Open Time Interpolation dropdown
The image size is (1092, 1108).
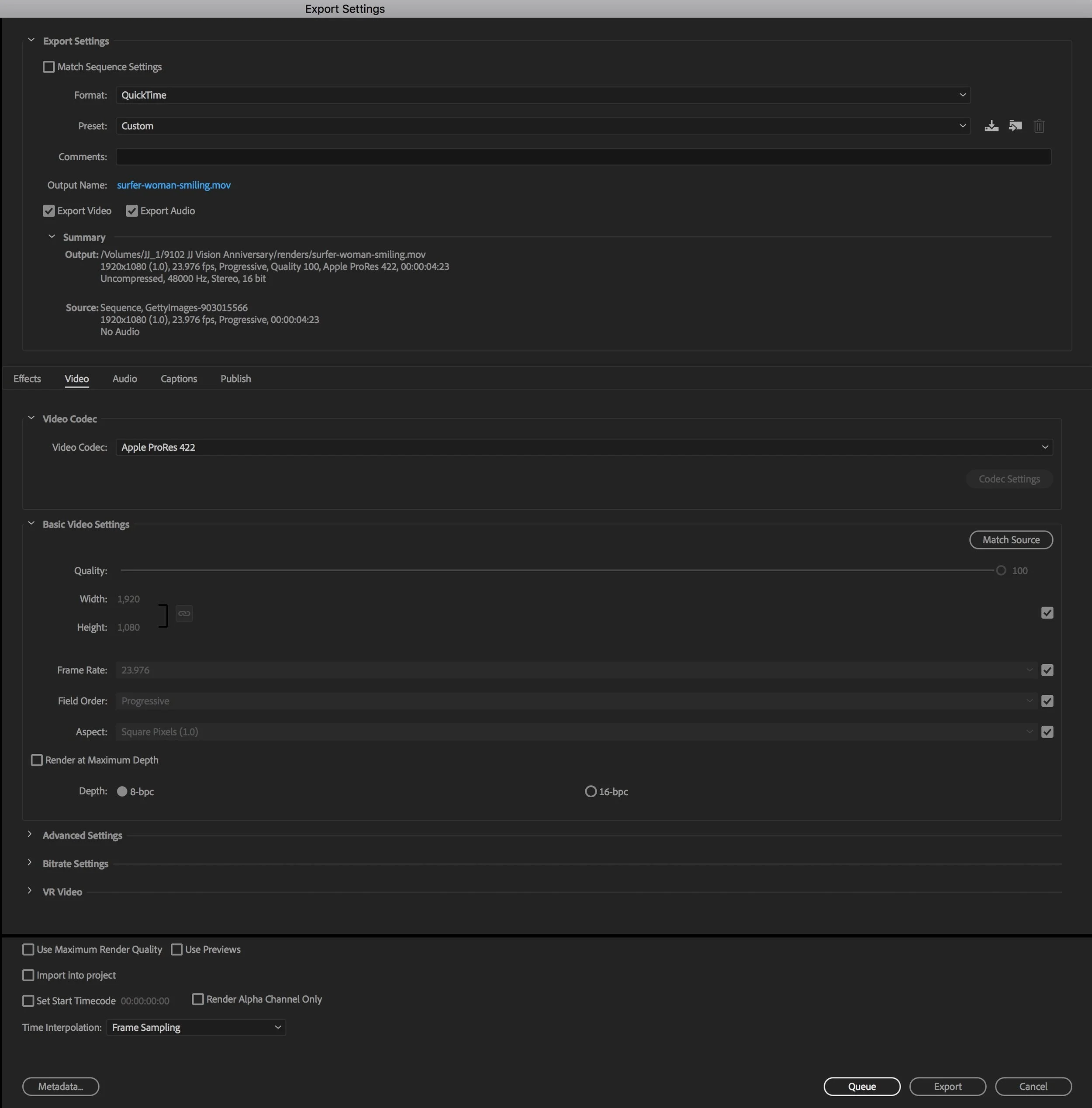[196, 1027]
